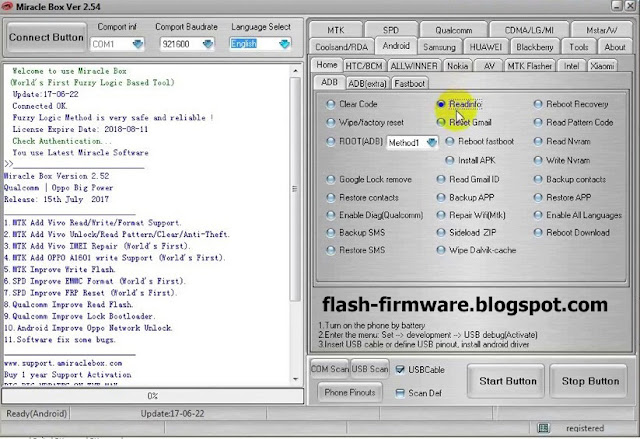Choose the Read Nvram option
Image resolution: width=640 pixels, height=439 pixels.
click(562, 142)
